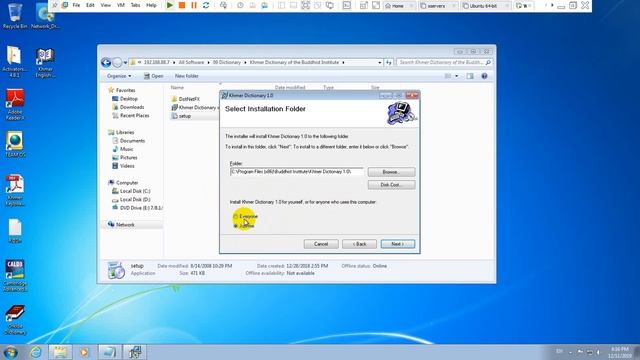Open the change view options dropdown arrow
Image resolution: width=640 pixels, height=360 pixels.
tap(457, 76)
